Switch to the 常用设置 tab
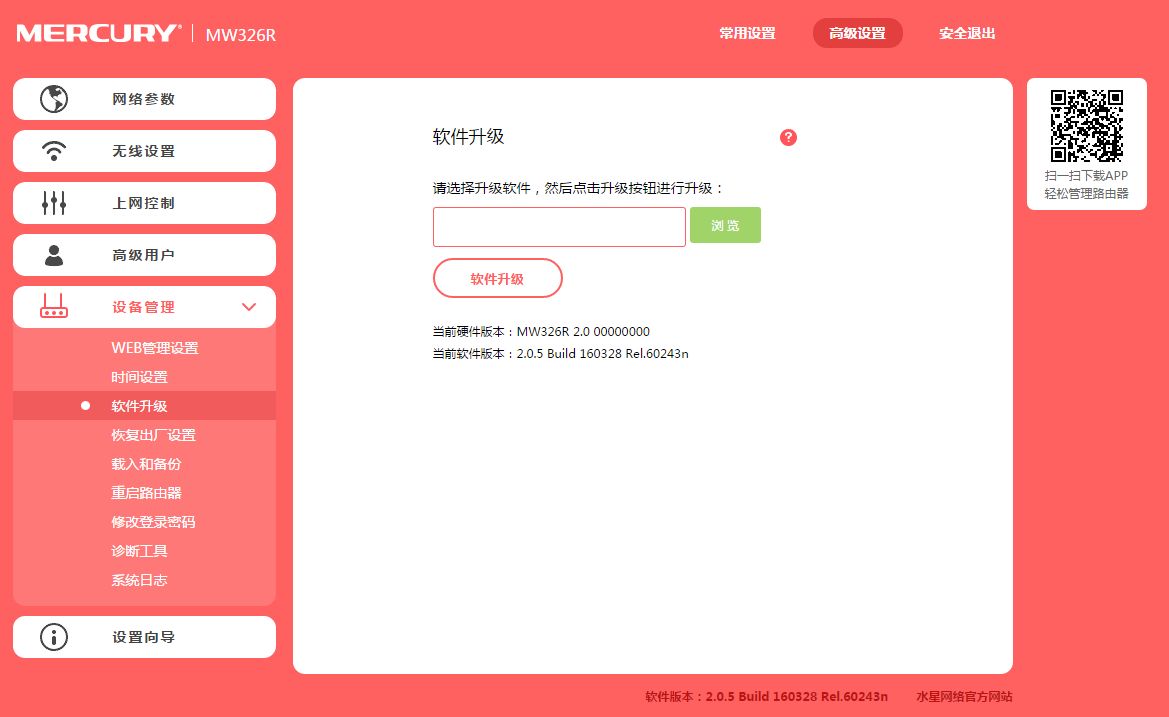The height and width of the screenshot is (717, 1169). 747,34
